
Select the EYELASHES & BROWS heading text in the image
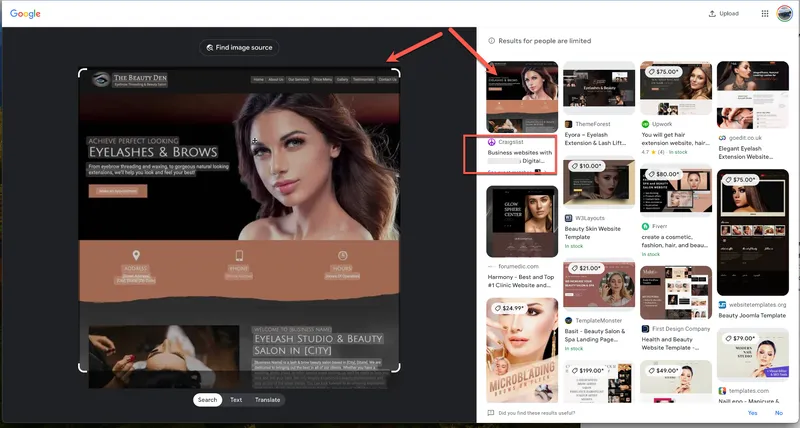click(153, 152)
